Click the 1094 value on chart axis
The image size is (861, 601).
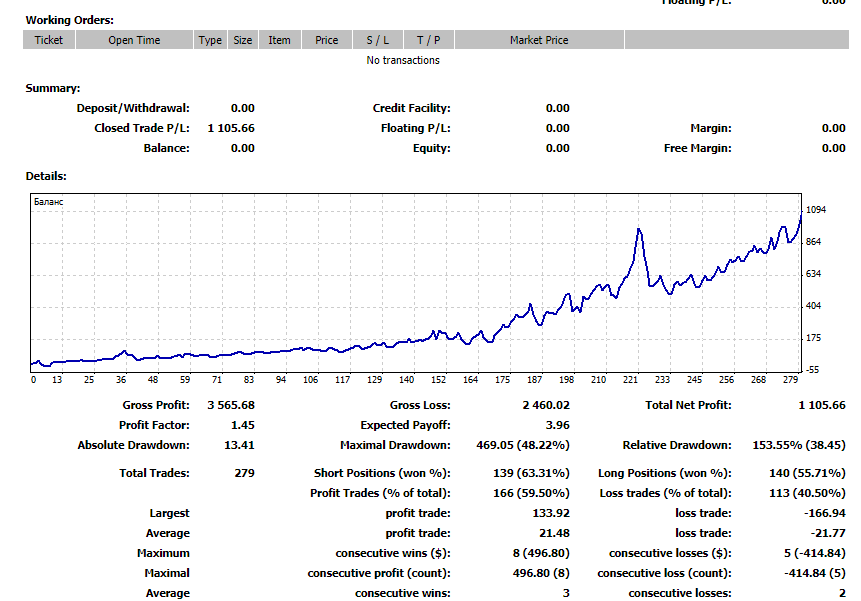click(815, 210)
